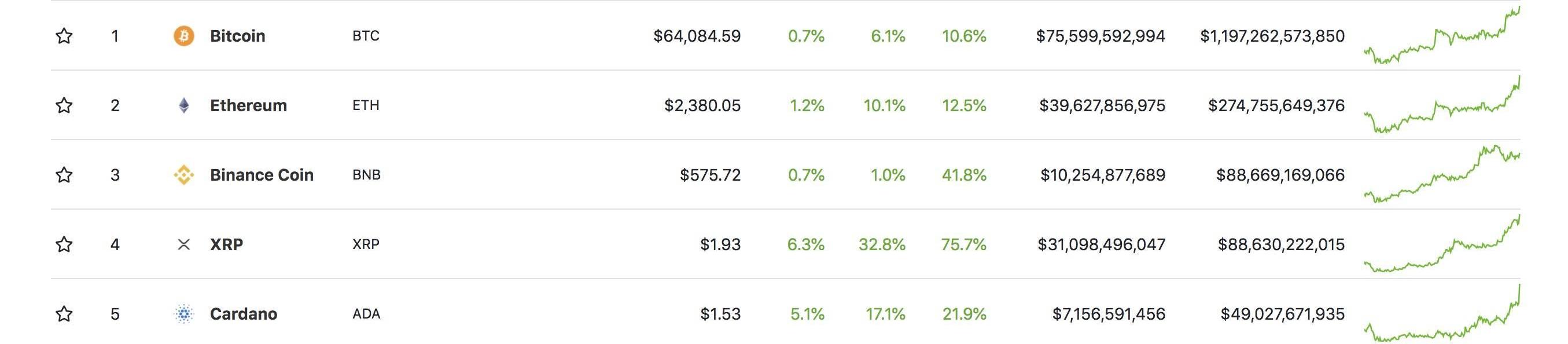The width and height of the screenshot is (1568, 344).
Task: Mark Cardano as favorite with star
Action: pyautogui.click(x=64, y=313)
